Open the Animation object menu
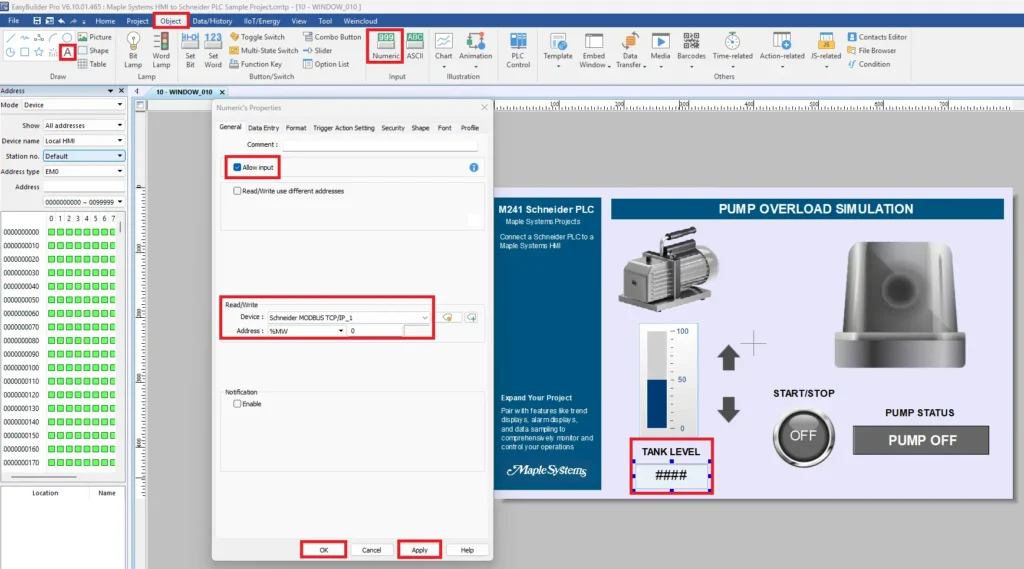Image resolution: width=1024 pixels, height=569 pixels. point(475,50)
